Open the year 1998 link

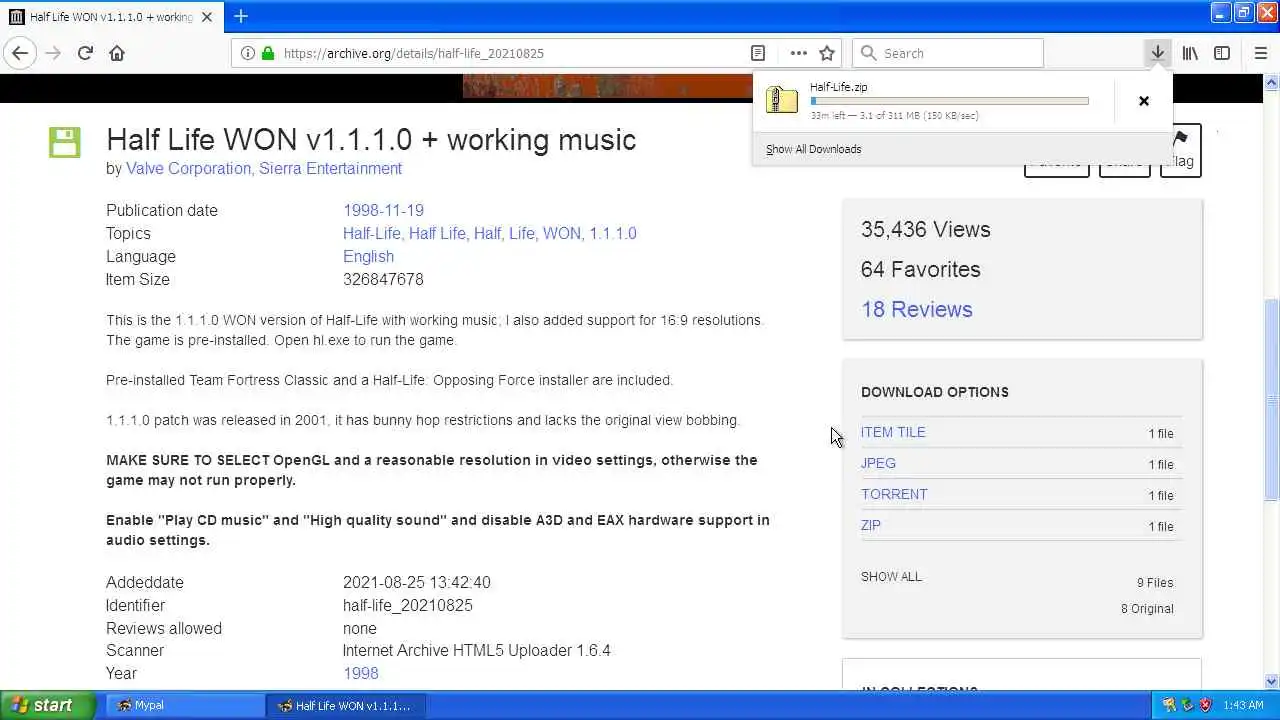click(360, 673)
